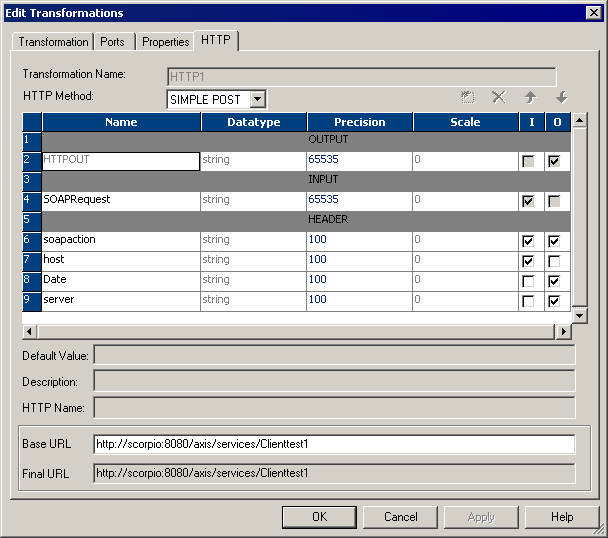Click the HTTP Name field
This screenshot has height=538, width=608.
(x=334, y=407)
